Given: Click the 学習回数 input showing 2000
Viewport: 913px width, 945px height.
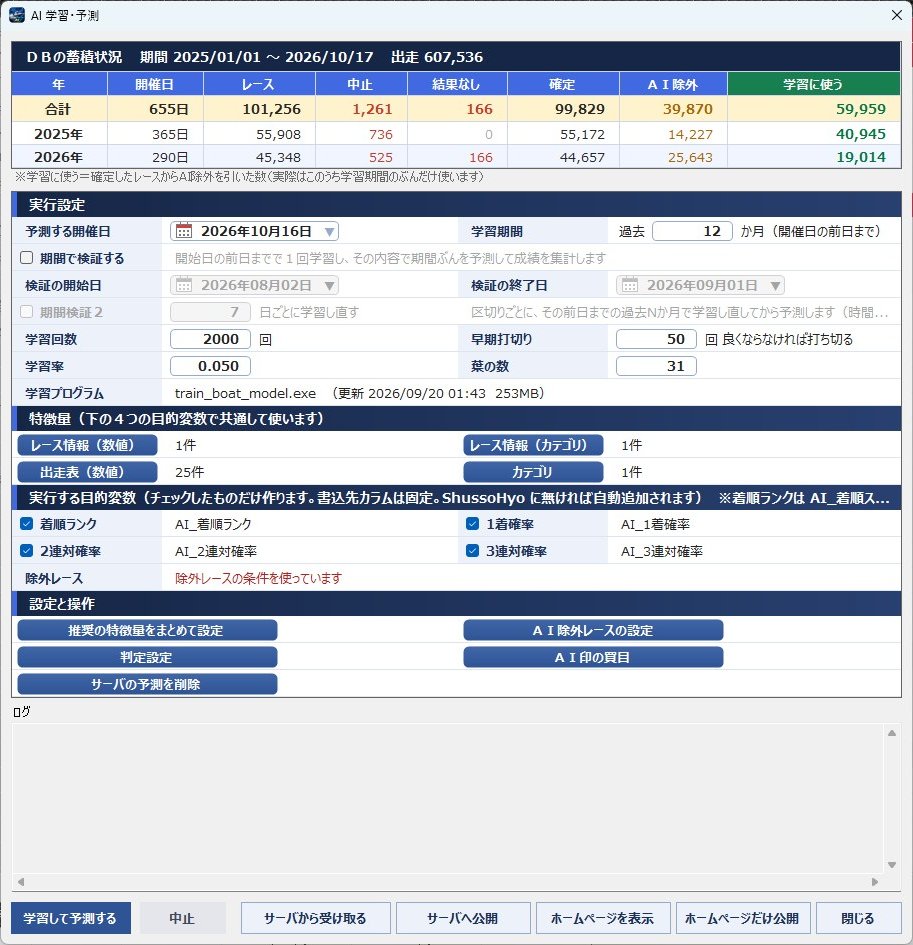Looking at the screenshot, I should click(x=210, y=339).
